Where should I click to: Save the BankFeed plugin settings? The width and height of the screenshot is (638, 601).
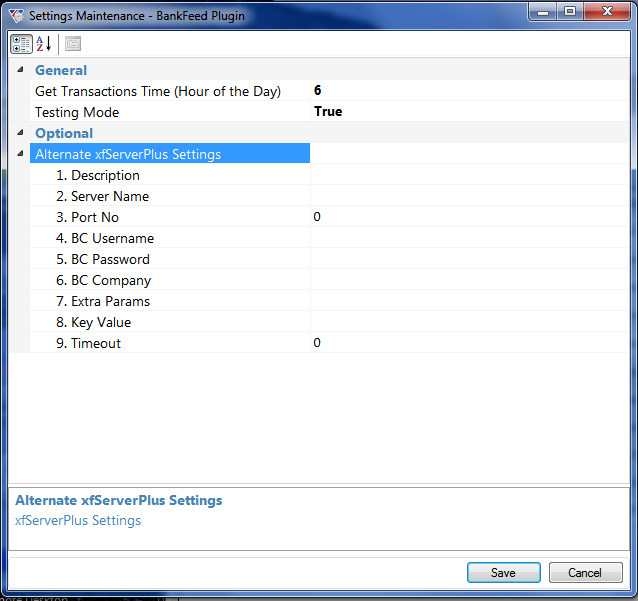click(504, 573)
